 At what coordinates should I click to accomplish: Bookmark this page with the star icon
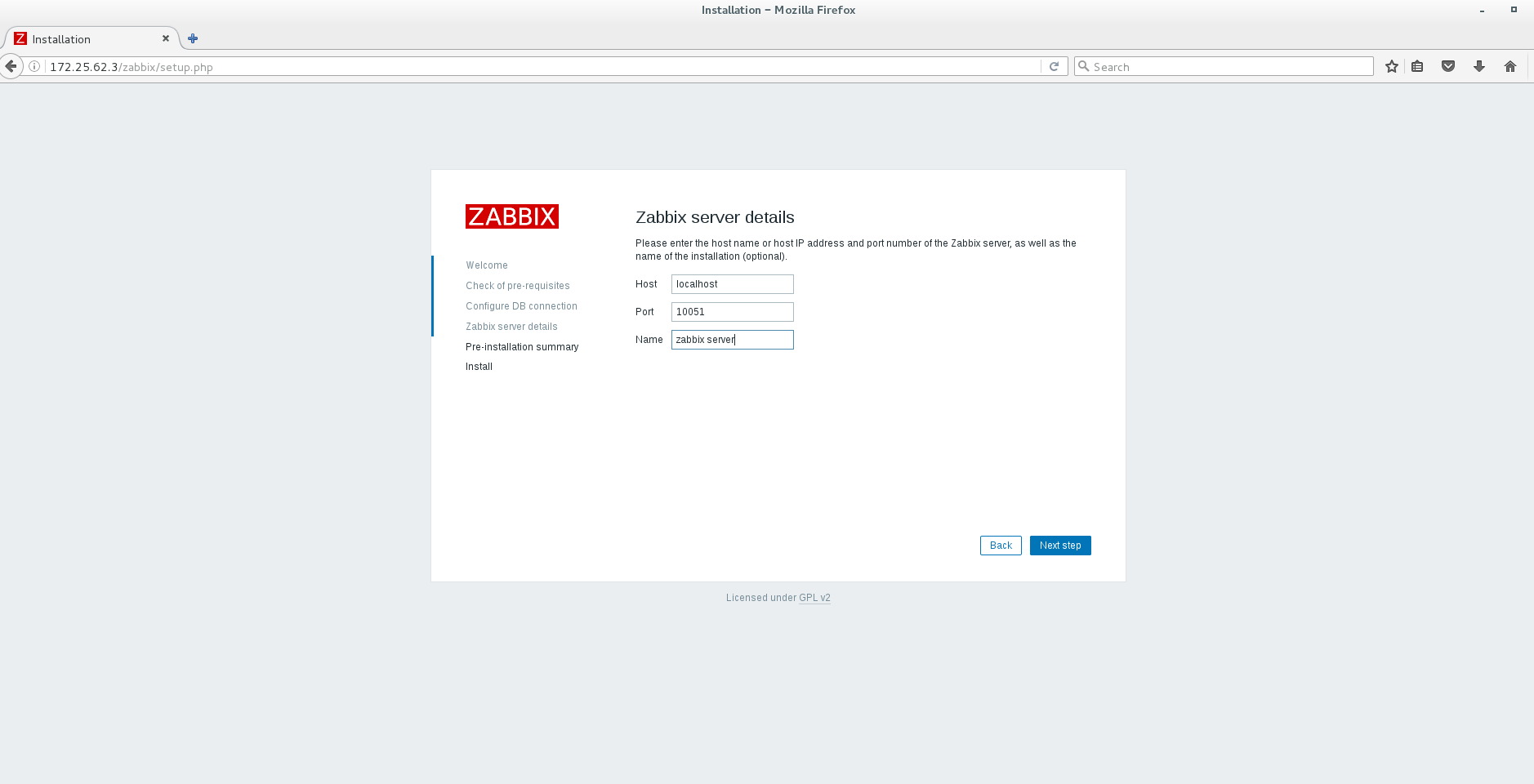tap(1391, 66)
